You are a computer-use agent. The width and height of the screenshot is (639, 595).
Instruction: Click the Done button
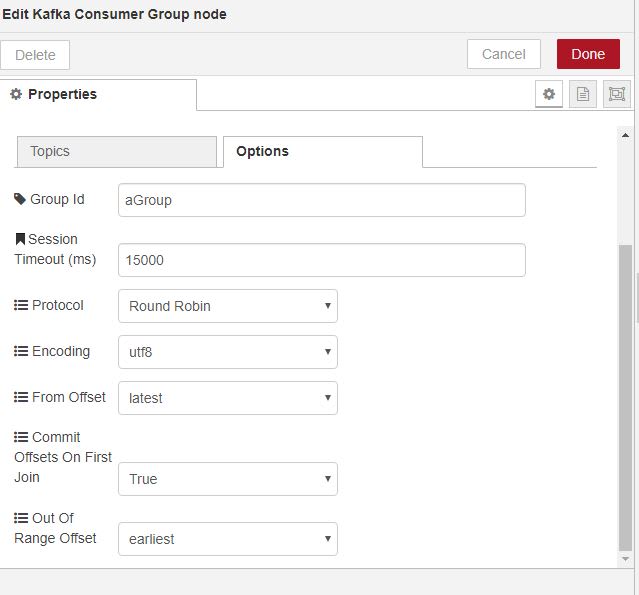point(588,54)
